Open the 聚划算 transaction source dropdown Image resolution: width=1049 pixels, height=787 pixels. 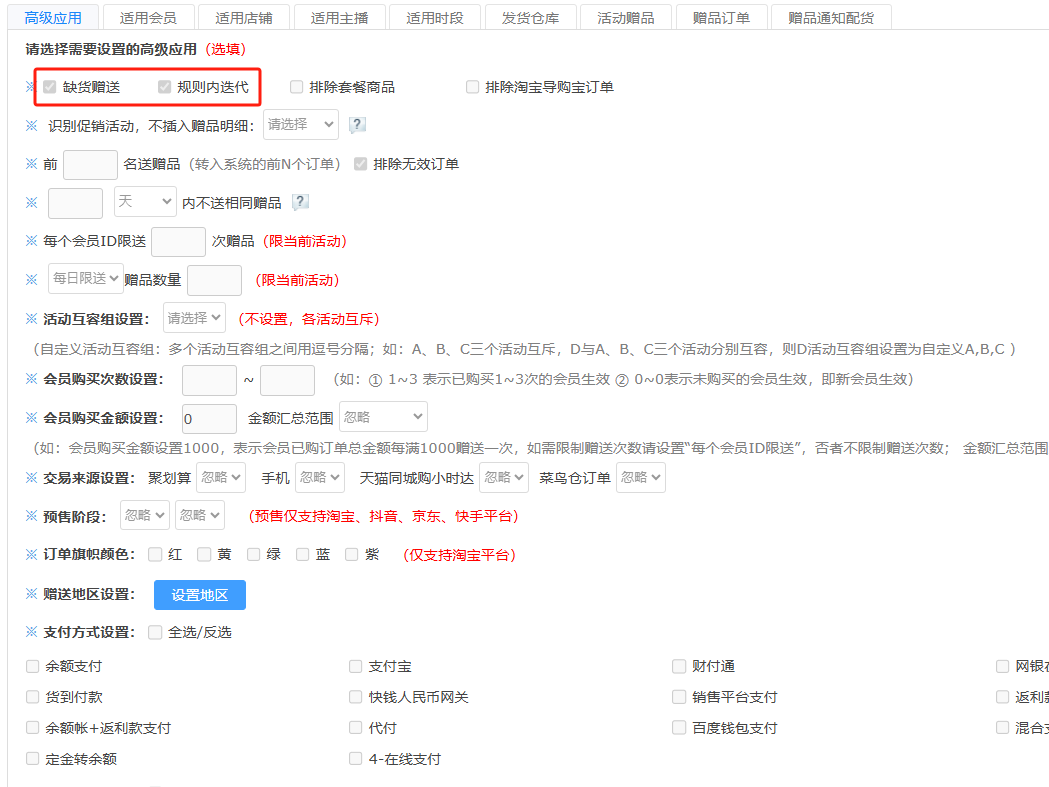[221, 478]
